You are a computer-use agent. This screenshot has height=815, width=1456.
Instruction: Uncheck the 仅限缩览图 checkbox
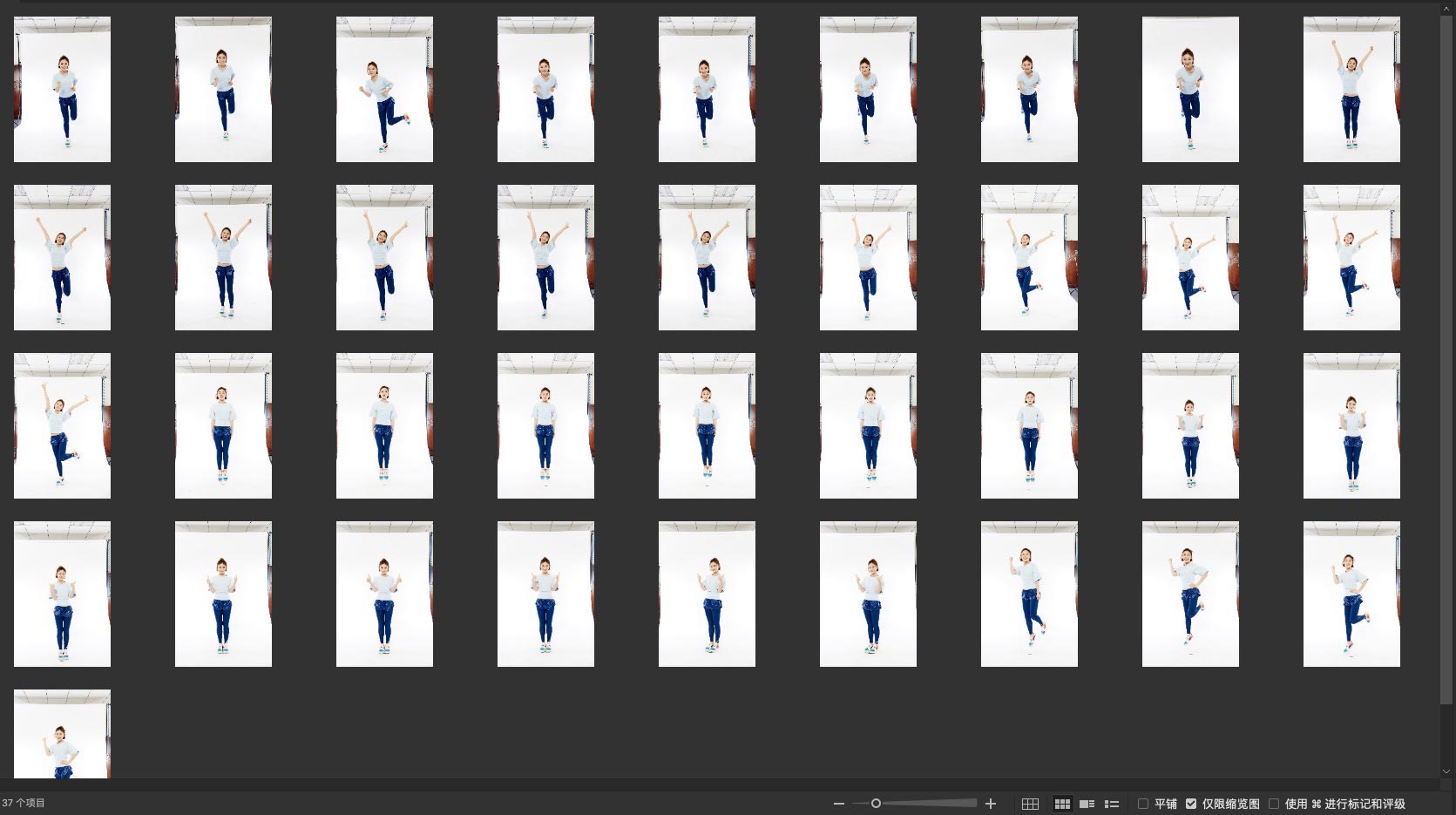(1191, 804)
